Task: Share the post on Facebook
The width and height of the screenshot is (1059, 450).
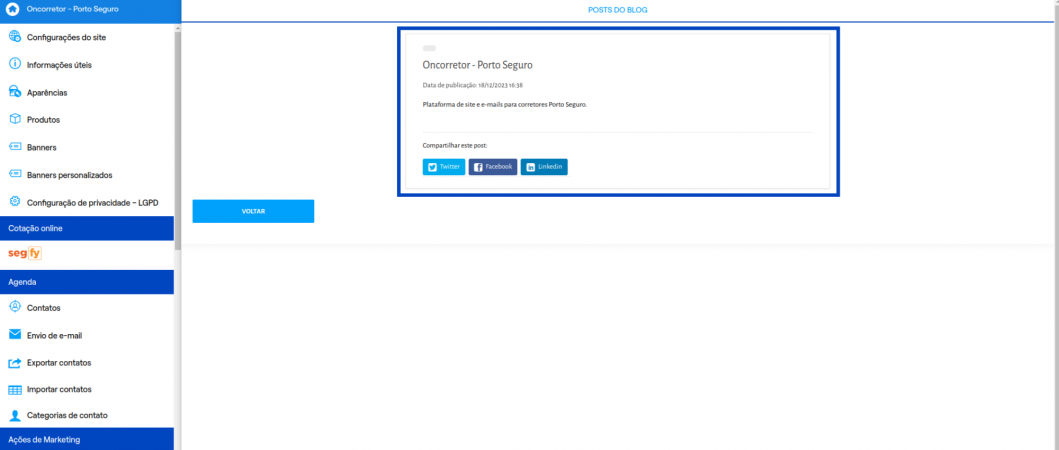Action: [x=493, y=167]
